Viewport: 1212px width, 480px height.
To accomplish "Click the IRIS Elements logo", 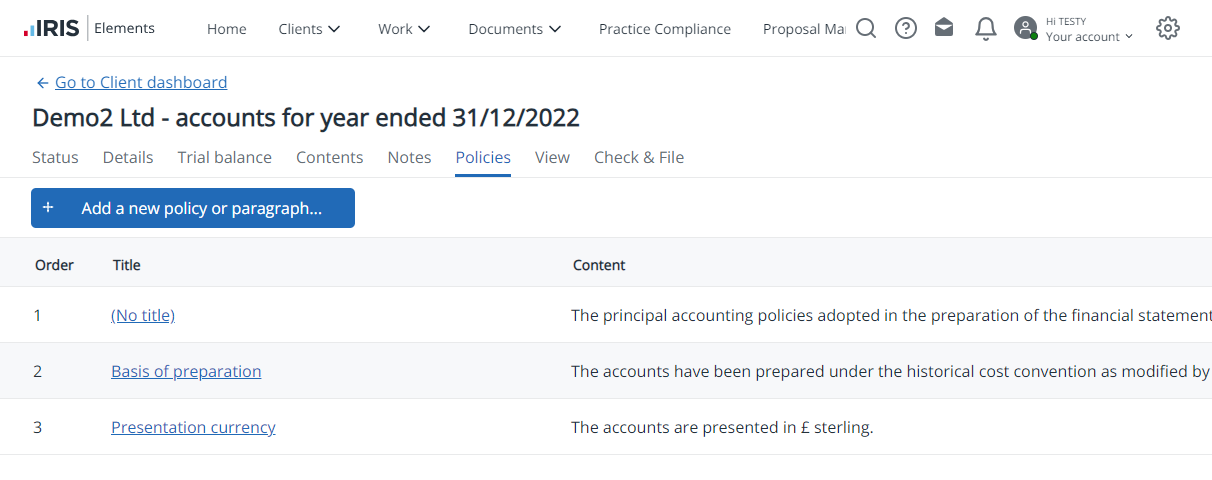I will coord(89,28).
